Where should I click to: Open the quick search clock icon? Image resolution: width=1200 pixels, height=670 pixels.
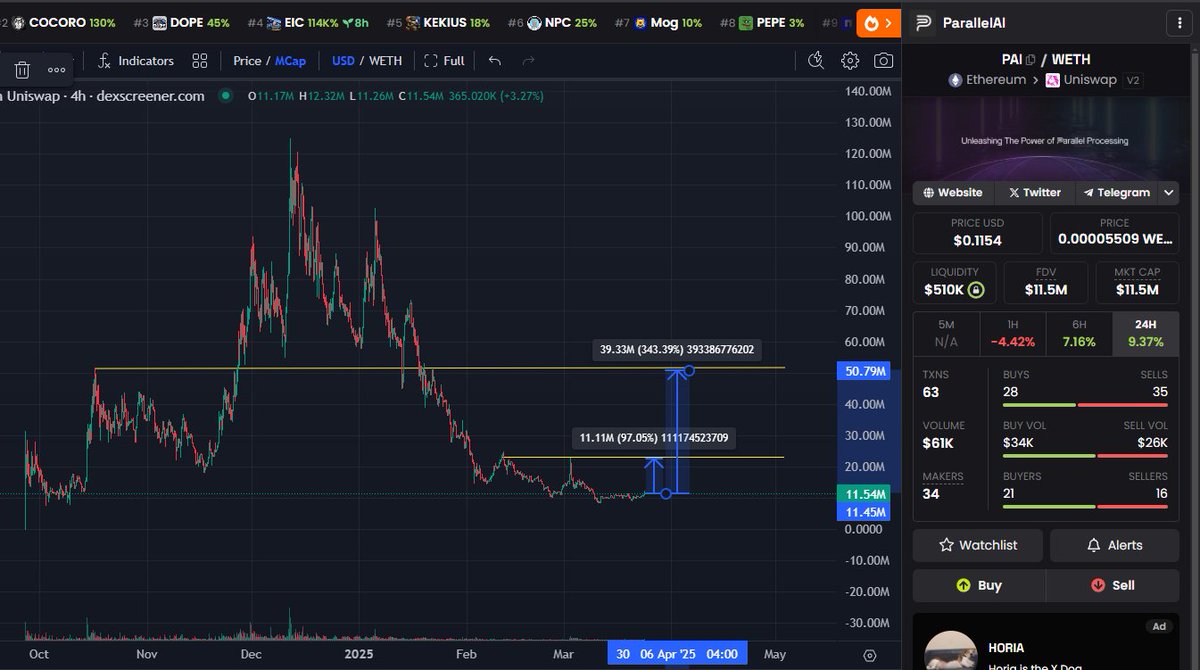tap(817, 61)
